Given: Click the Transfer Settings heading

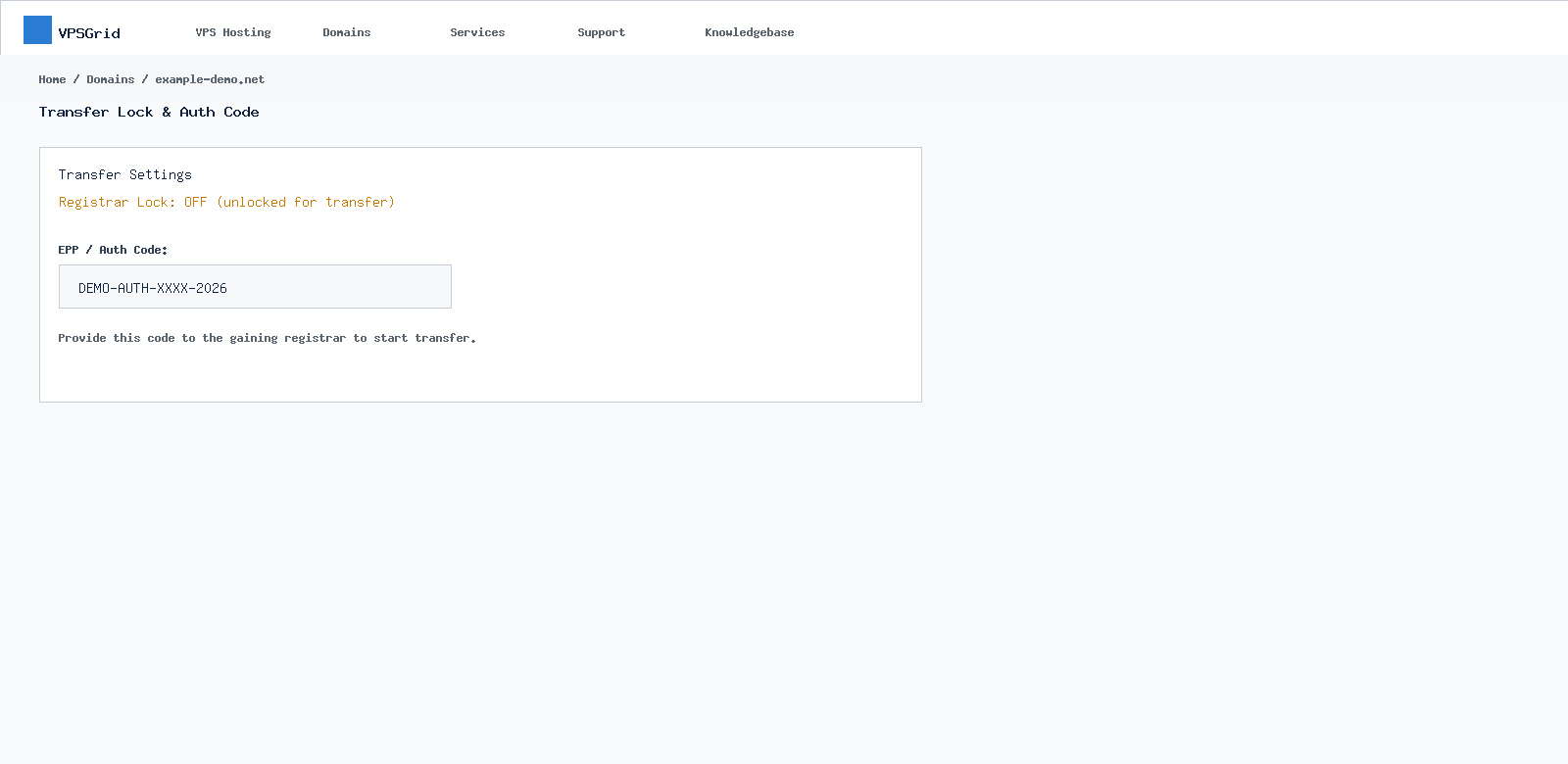Looking at the screenshot, I should pyautogui.click(x=125, y=174).
